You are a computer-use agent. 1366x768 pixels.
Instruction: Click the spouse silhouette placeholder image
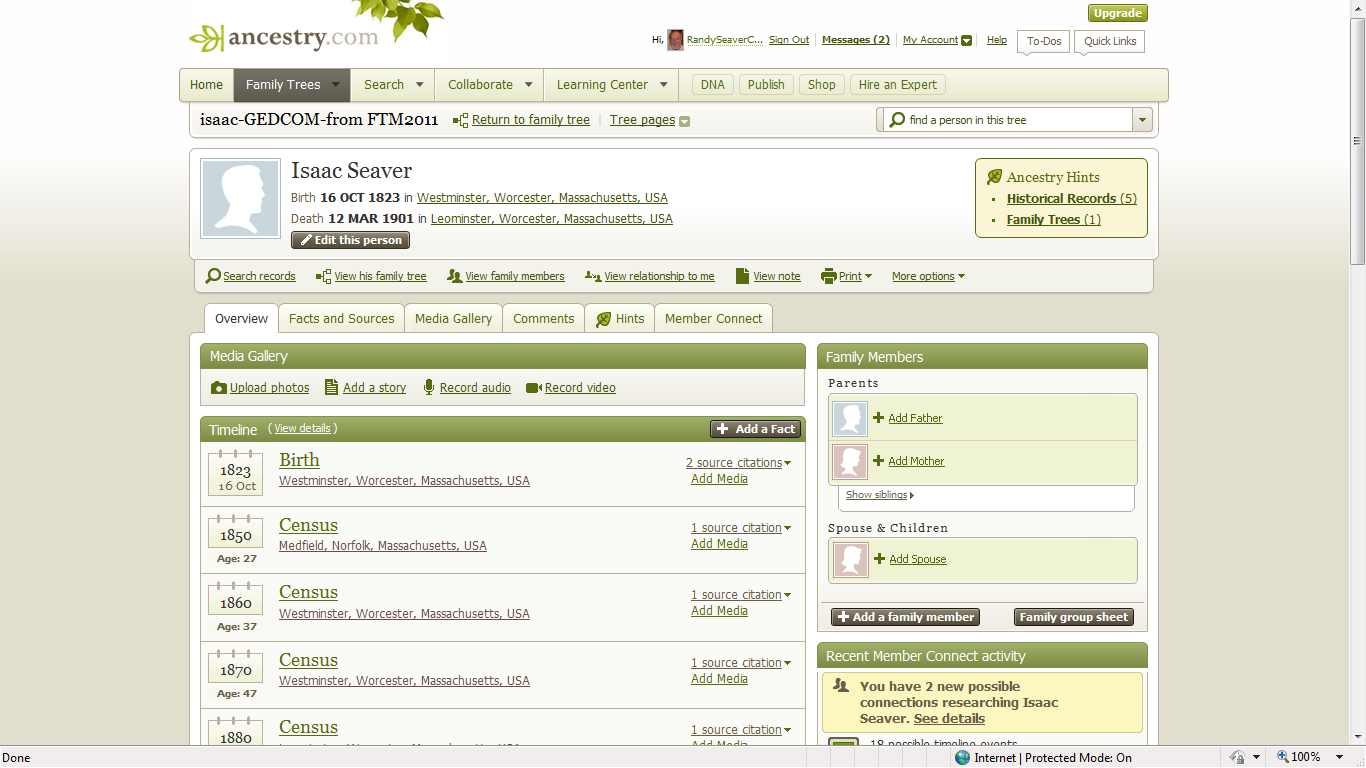coord(851,559)
